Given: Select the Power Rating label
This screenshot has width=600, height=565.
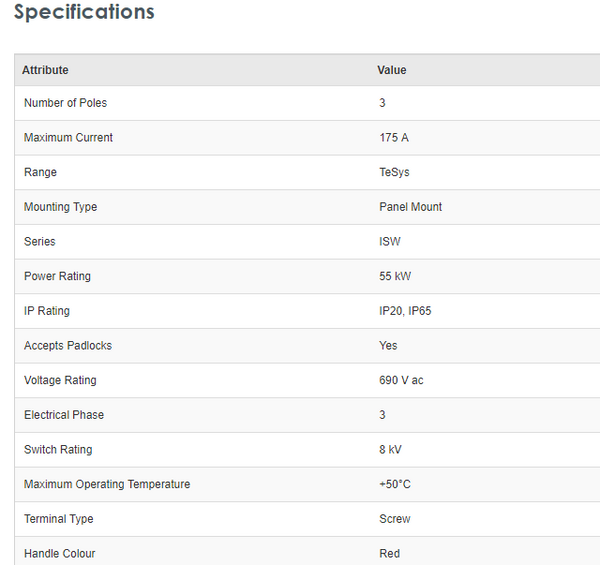Looking at the screenshot, I should pyautogui.click(x=57, y=276).
